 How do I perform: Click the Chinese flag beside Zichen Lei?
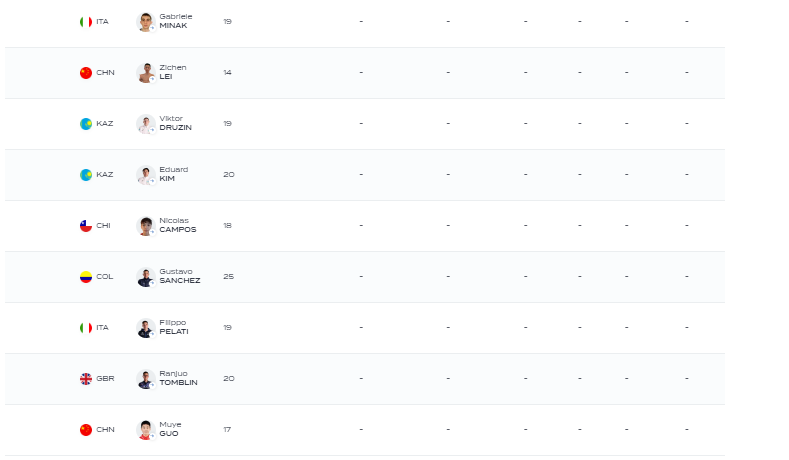point(86,73)
